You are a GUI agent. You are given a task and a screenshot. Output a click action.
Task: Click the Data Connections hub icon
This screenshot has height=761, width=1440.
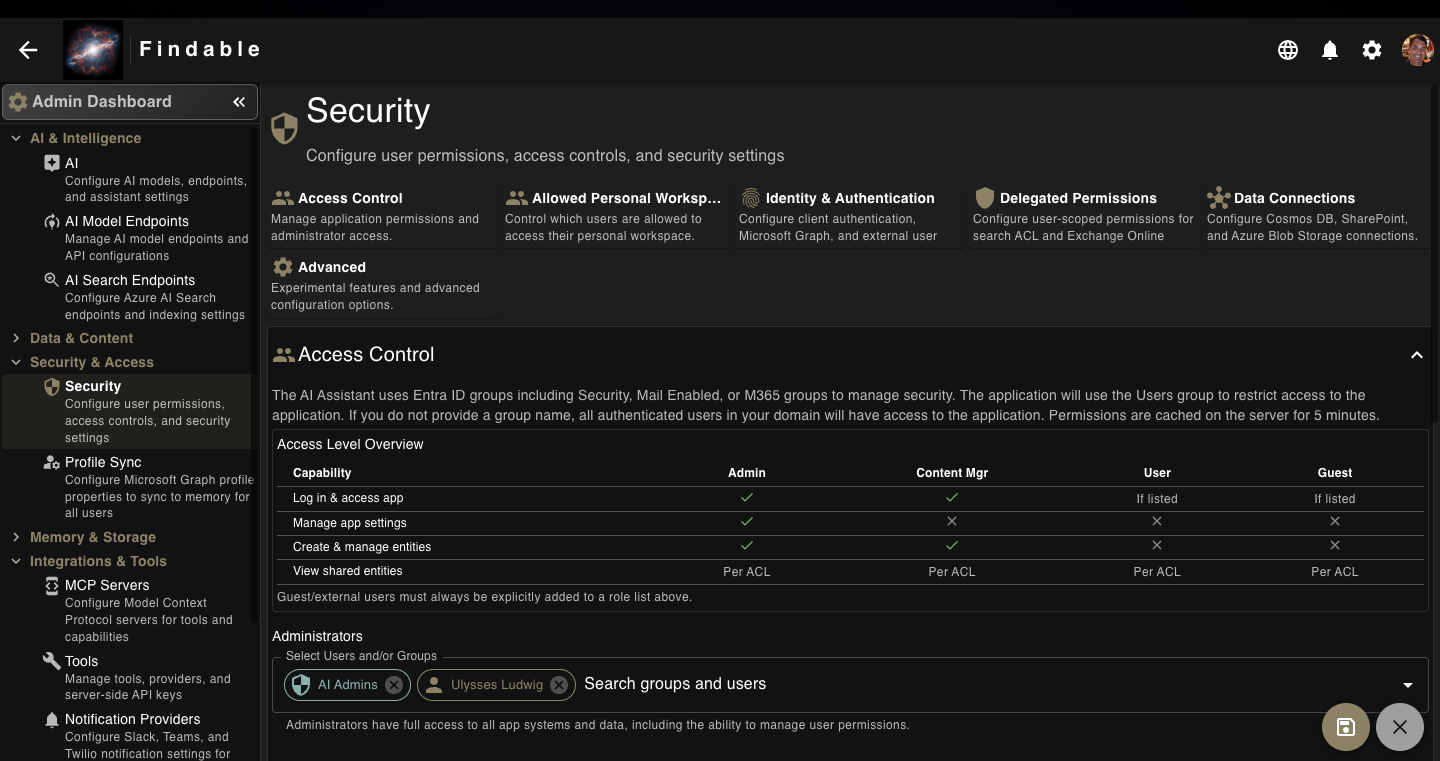(1219, 198)
